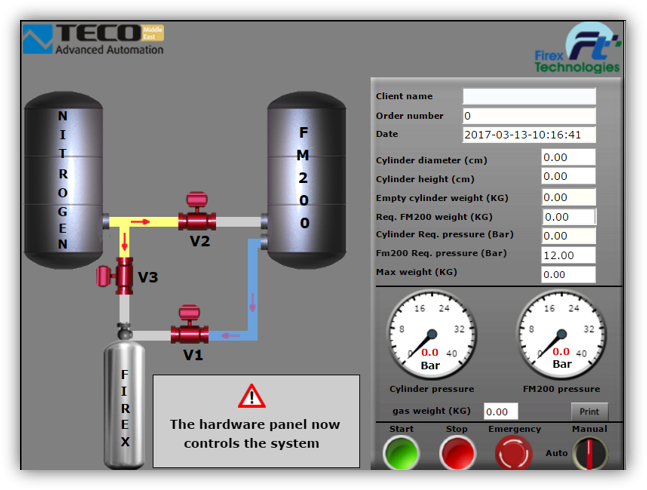Click the Firex Technologies logo

[592, 51]
